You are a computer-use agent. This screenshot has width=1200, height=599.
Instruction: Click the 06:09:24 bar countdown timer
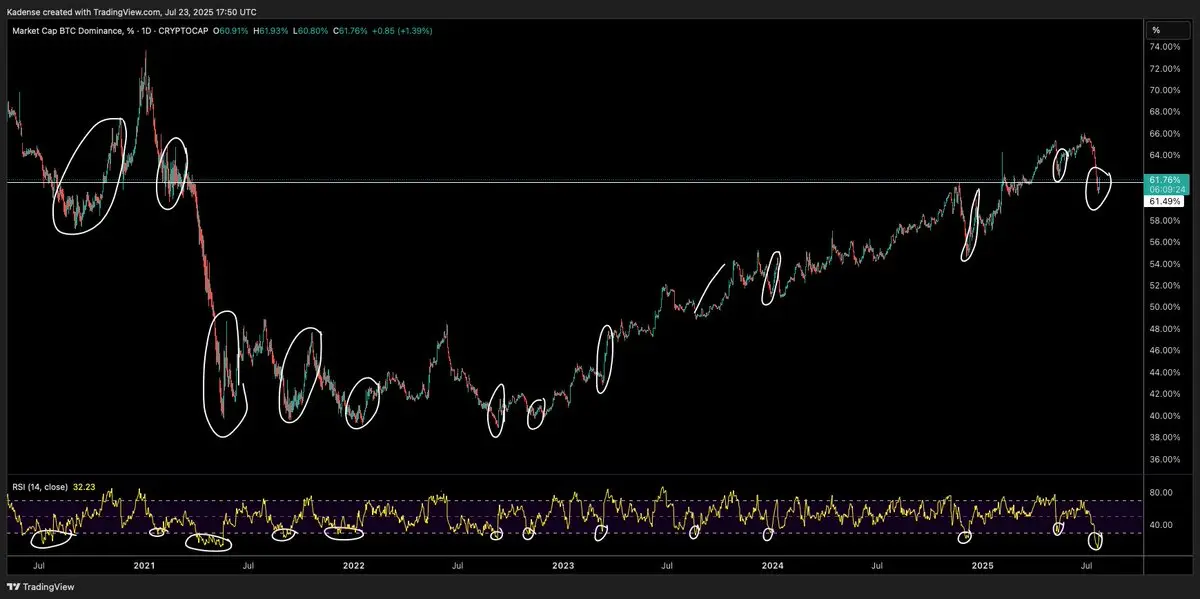(x=1166, y=189)
